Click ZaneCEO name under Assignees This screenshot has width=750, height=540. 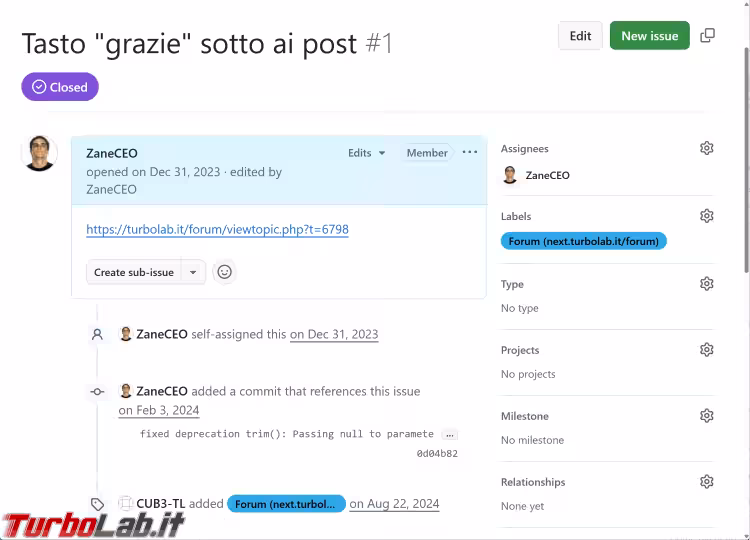548,176
